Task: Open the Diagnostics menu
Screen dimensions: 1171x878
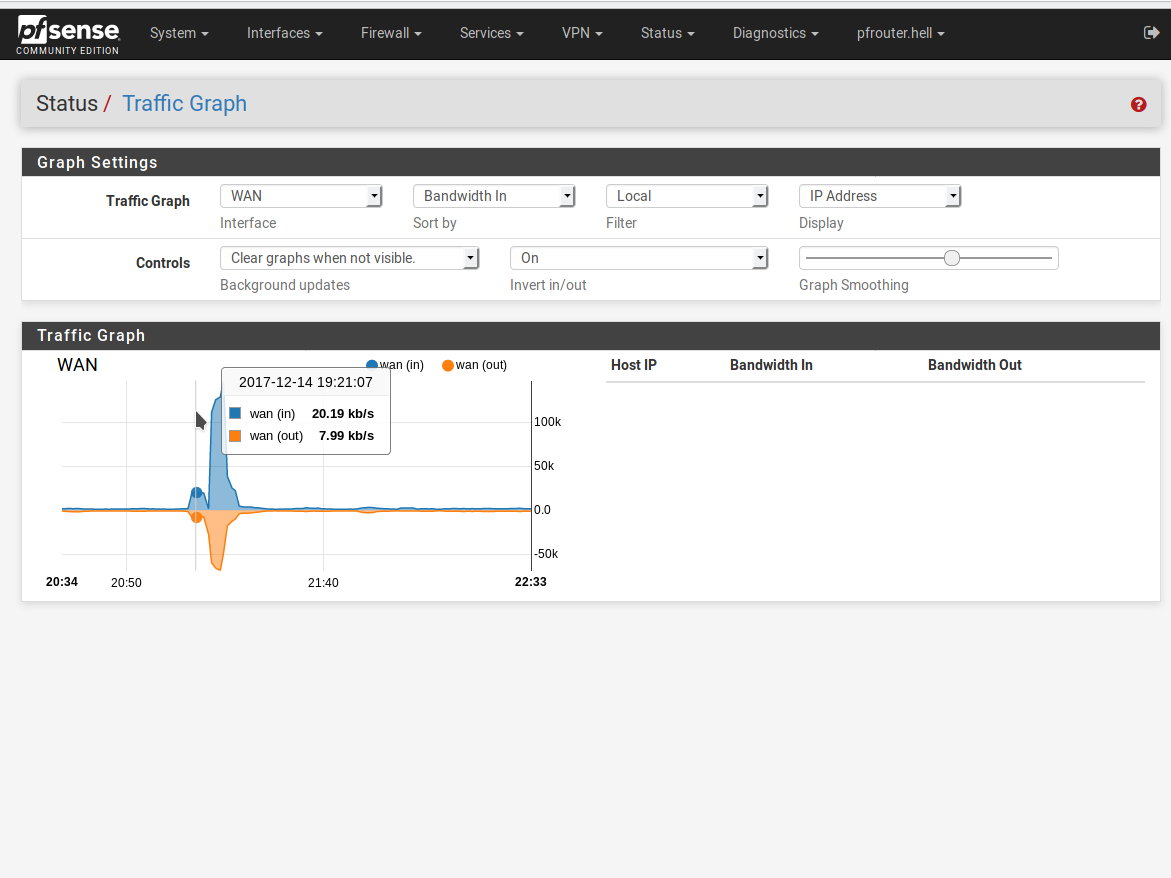Action: (775, 33)
